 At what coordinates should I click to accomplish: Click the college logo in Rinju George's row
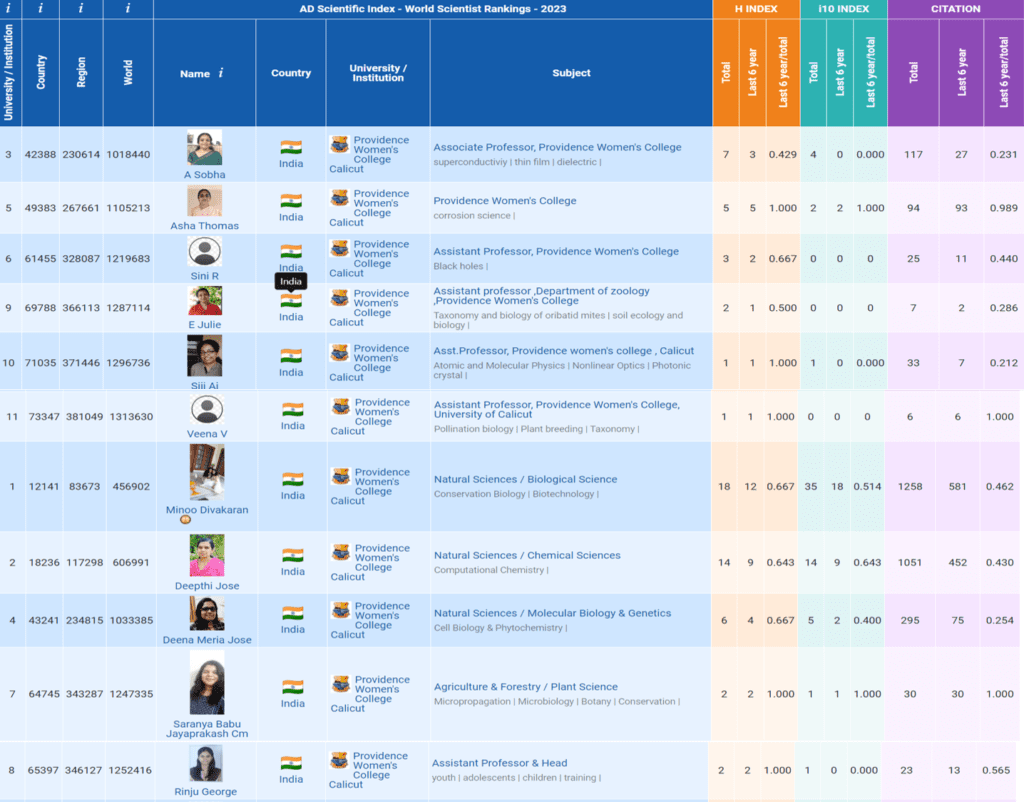(x=339, y=761)
